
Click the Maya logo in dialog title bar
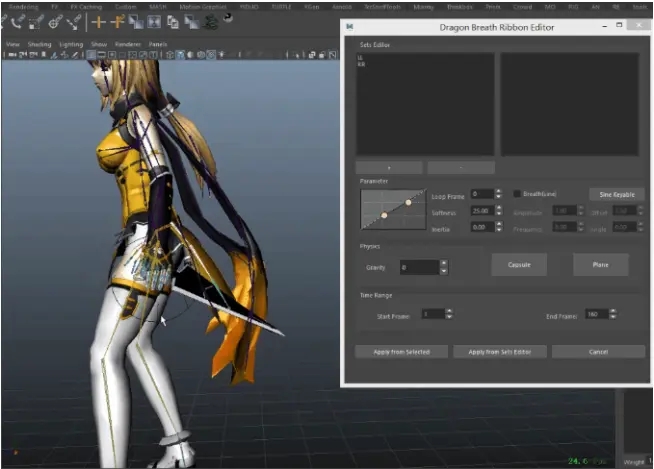(x=350, y=27)
